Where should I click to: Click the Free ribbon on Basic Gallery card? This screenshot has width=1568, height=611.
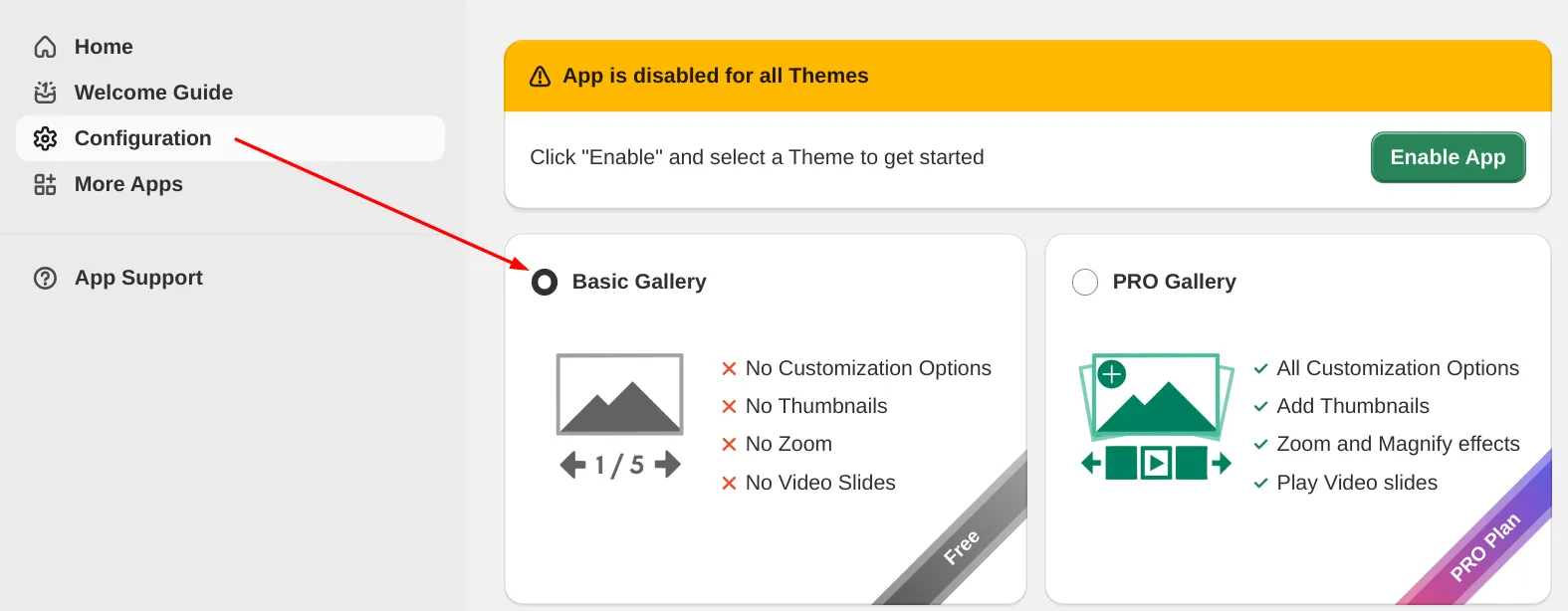(962, 547)
